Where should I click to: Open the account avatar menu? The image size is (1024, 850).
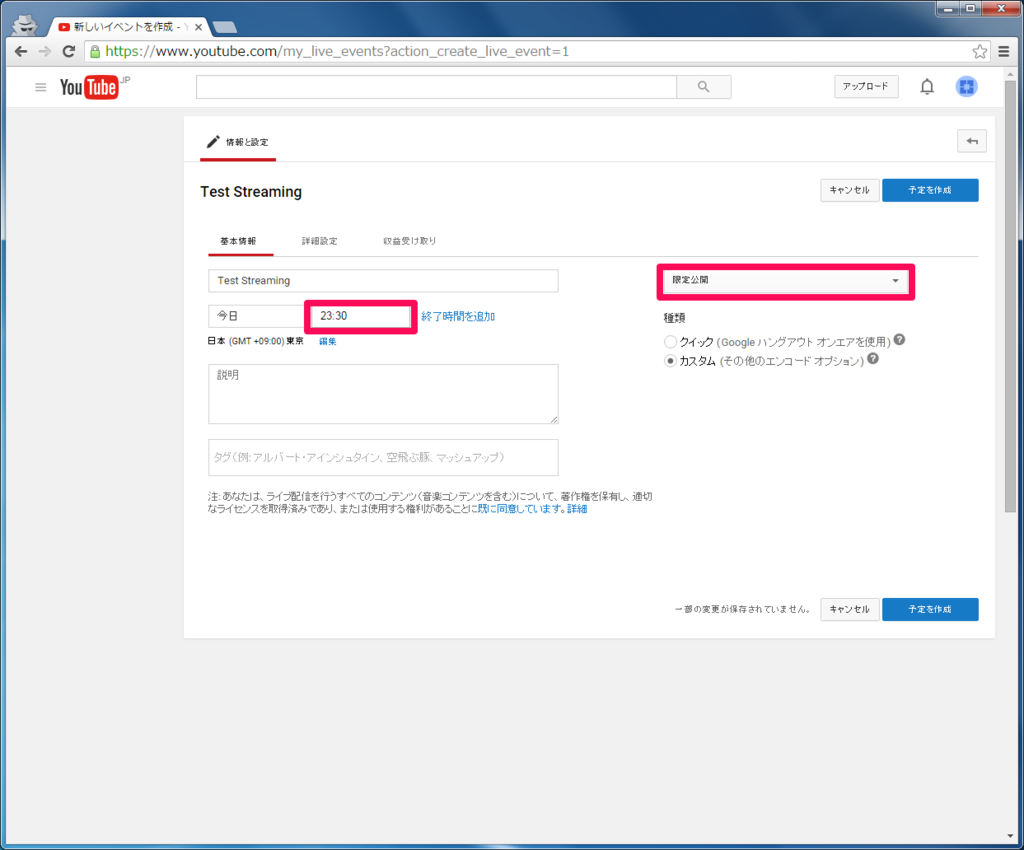[967, 86]
